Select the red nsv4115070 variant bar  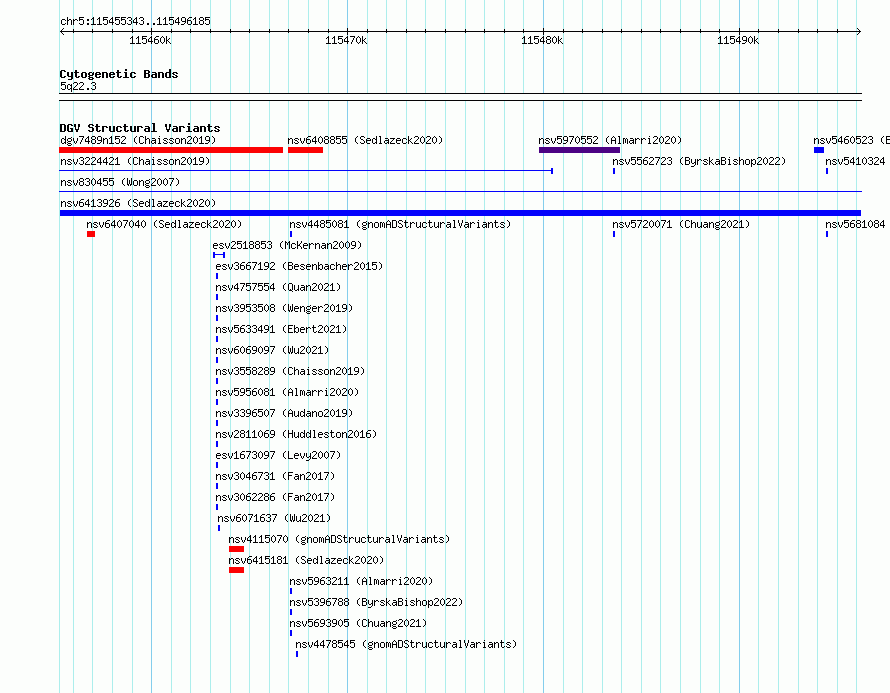236,549
